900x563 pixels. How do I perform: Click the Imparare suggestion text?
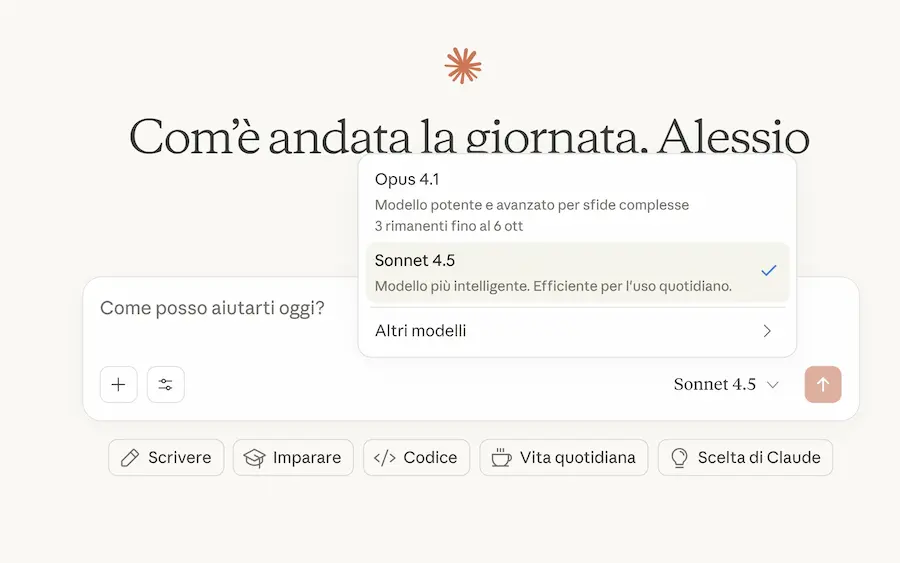click(307, 458)
